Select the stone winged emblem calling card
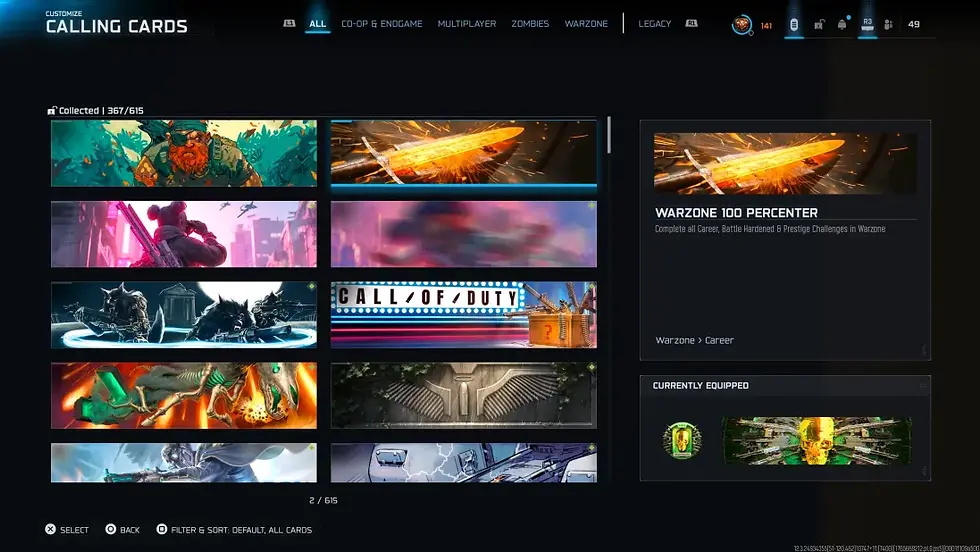This screenshot has height=552, width=980. (x=464, y=395)
